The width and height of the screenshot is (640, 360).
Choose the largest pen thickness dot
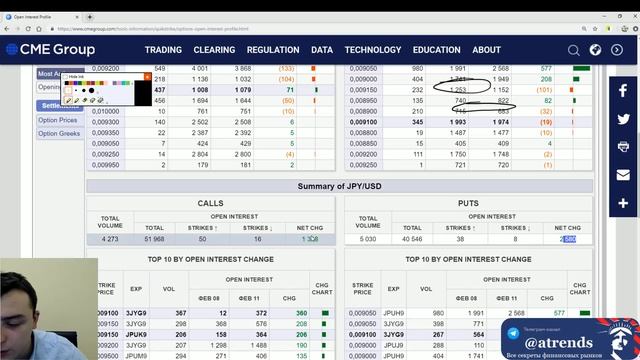click(91, 90)
